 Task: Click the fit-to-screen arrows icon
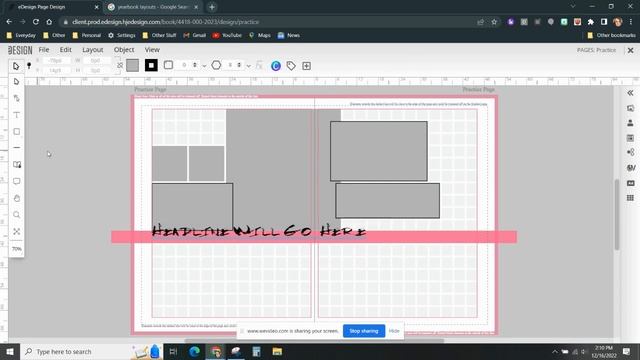[x=16, y=231]
